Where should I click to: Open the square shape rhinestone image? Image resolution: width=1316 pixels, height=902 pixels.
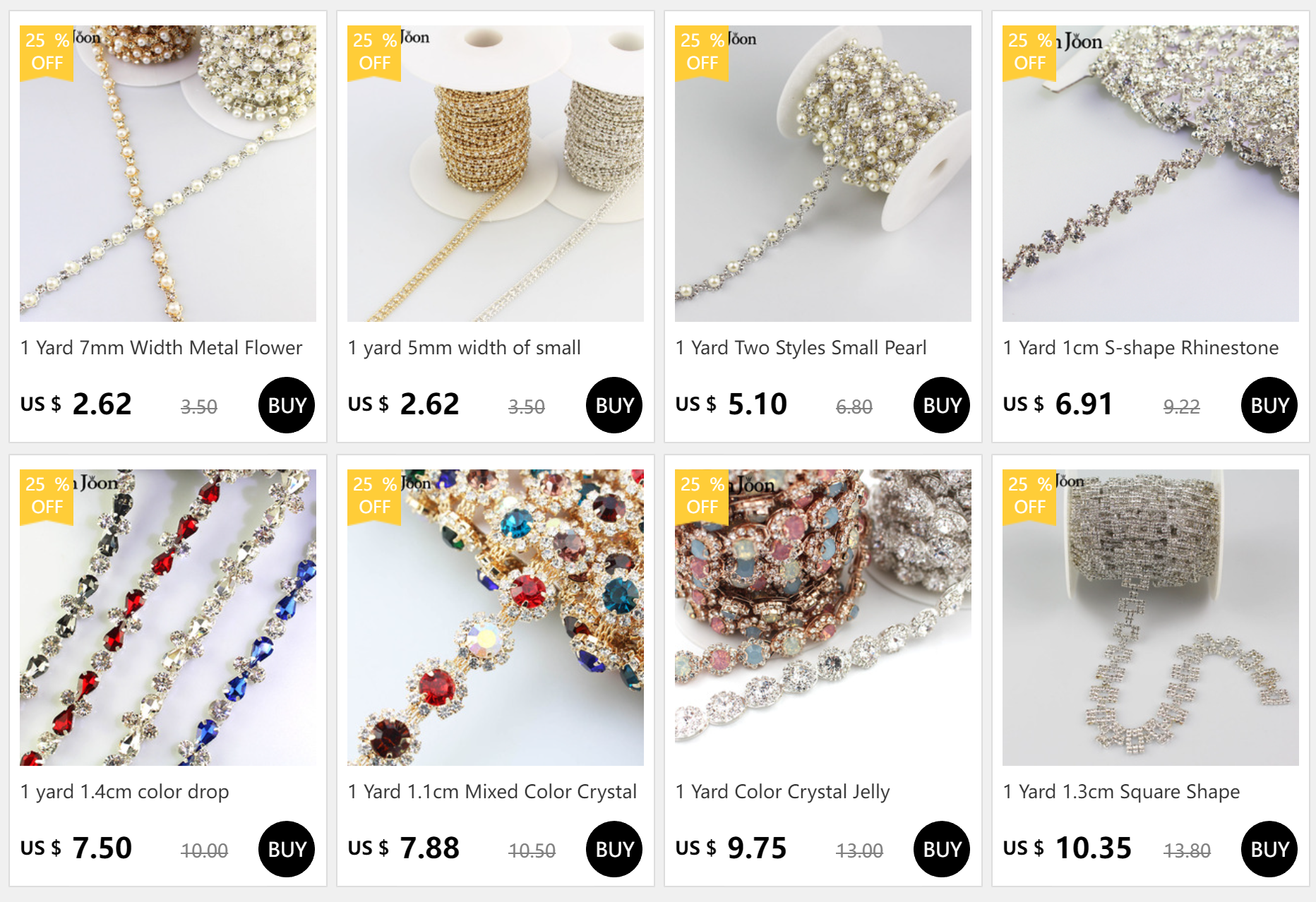[1151, 618]
